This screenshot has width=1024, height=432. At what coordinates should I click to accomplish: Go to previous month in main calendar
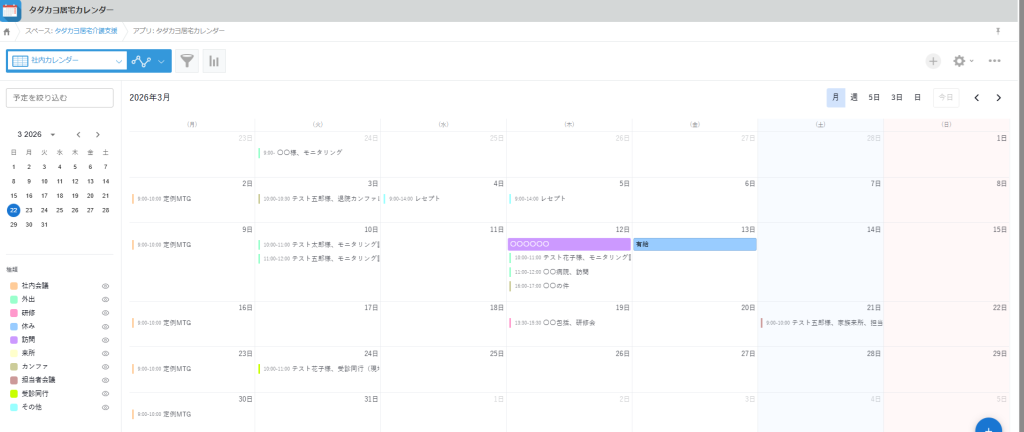977,98
